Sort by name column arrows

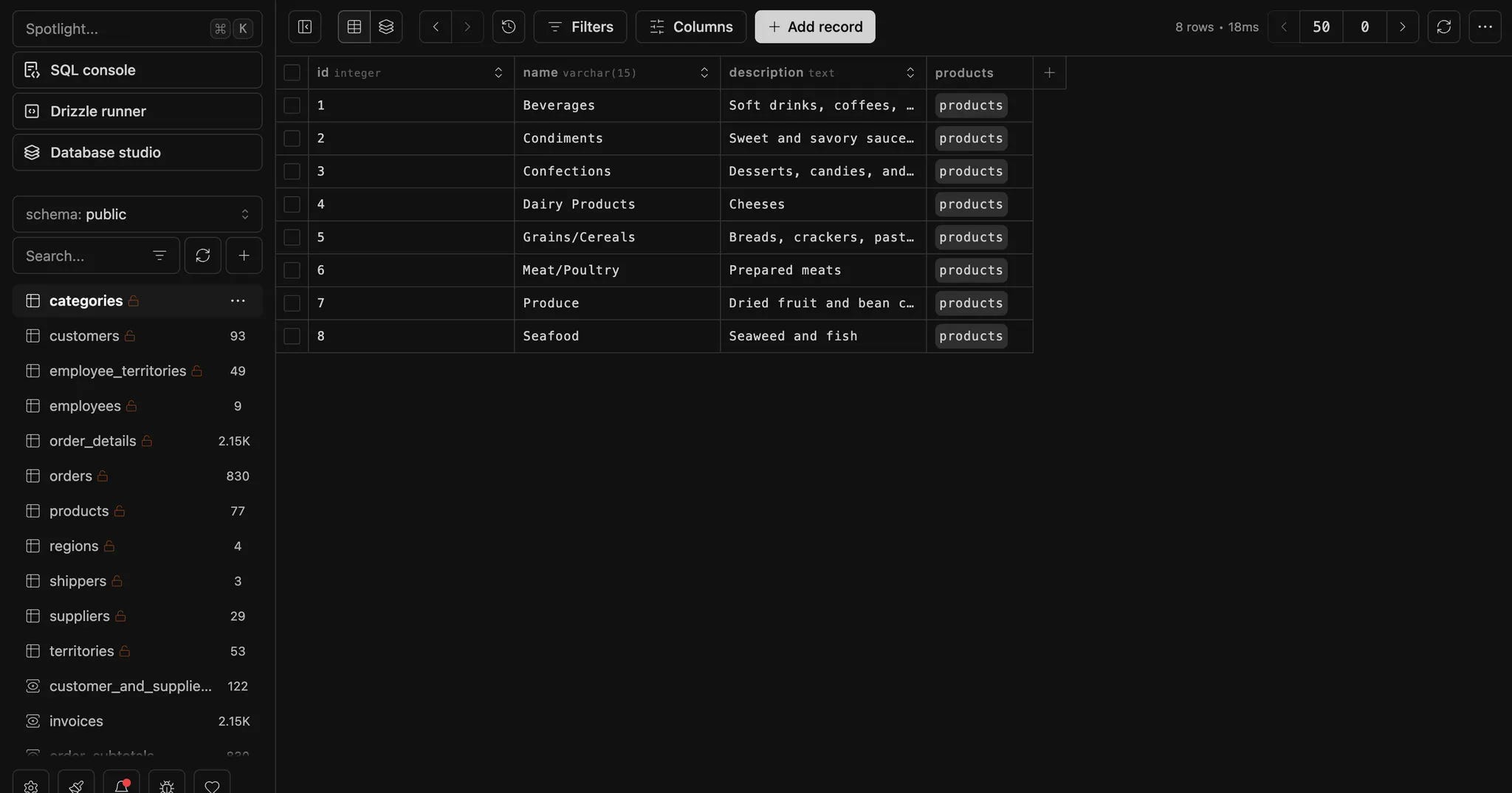tap(704, 72)
